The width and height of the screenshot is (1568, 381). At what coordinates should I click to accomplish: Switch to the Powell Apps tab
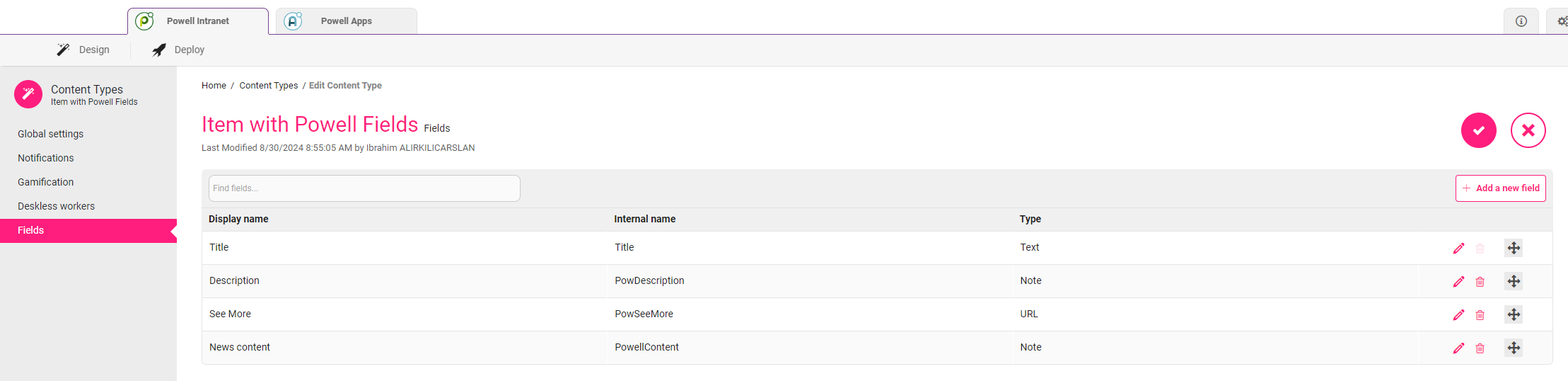347,21
